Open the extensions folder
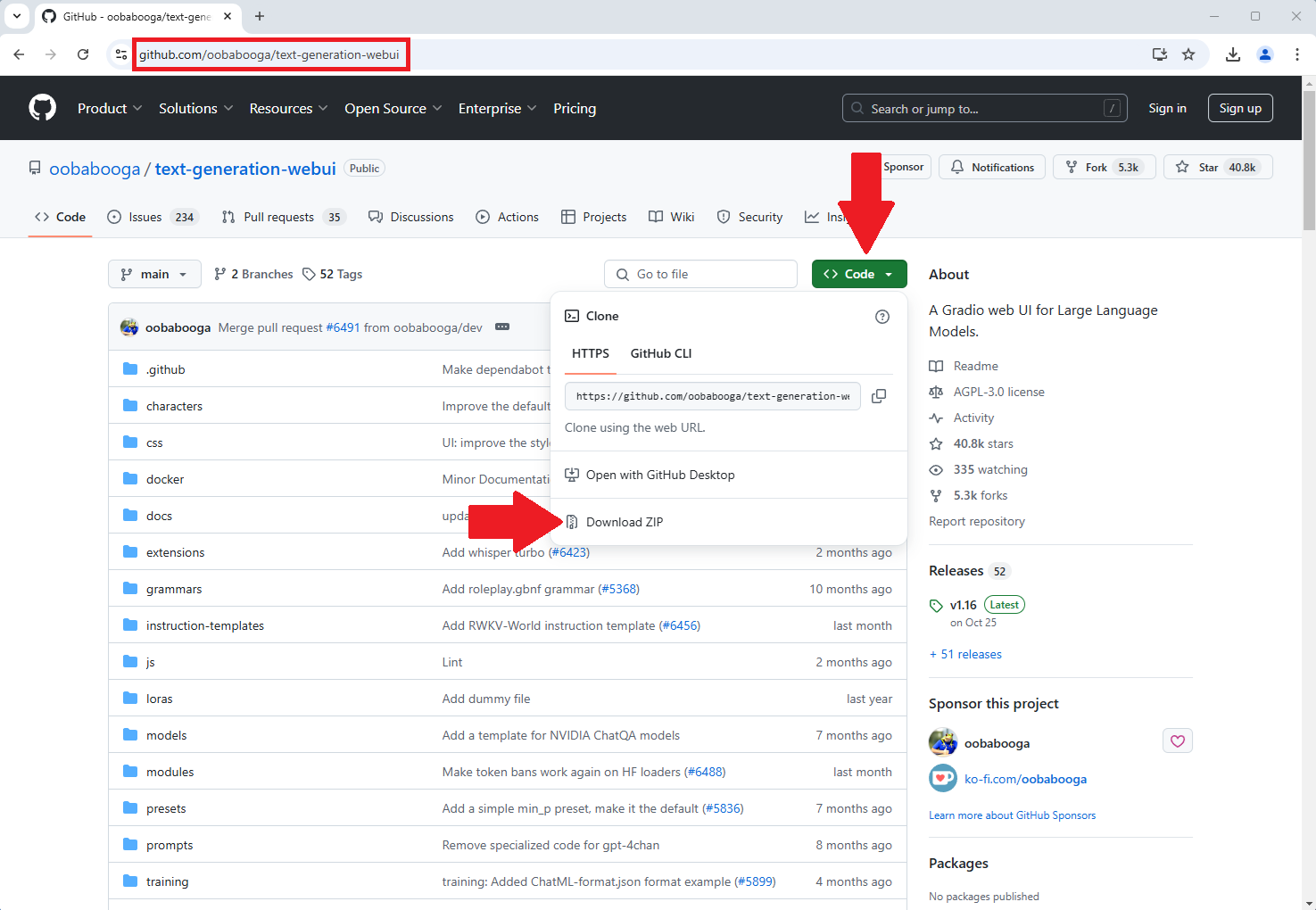 coord(175,552)
